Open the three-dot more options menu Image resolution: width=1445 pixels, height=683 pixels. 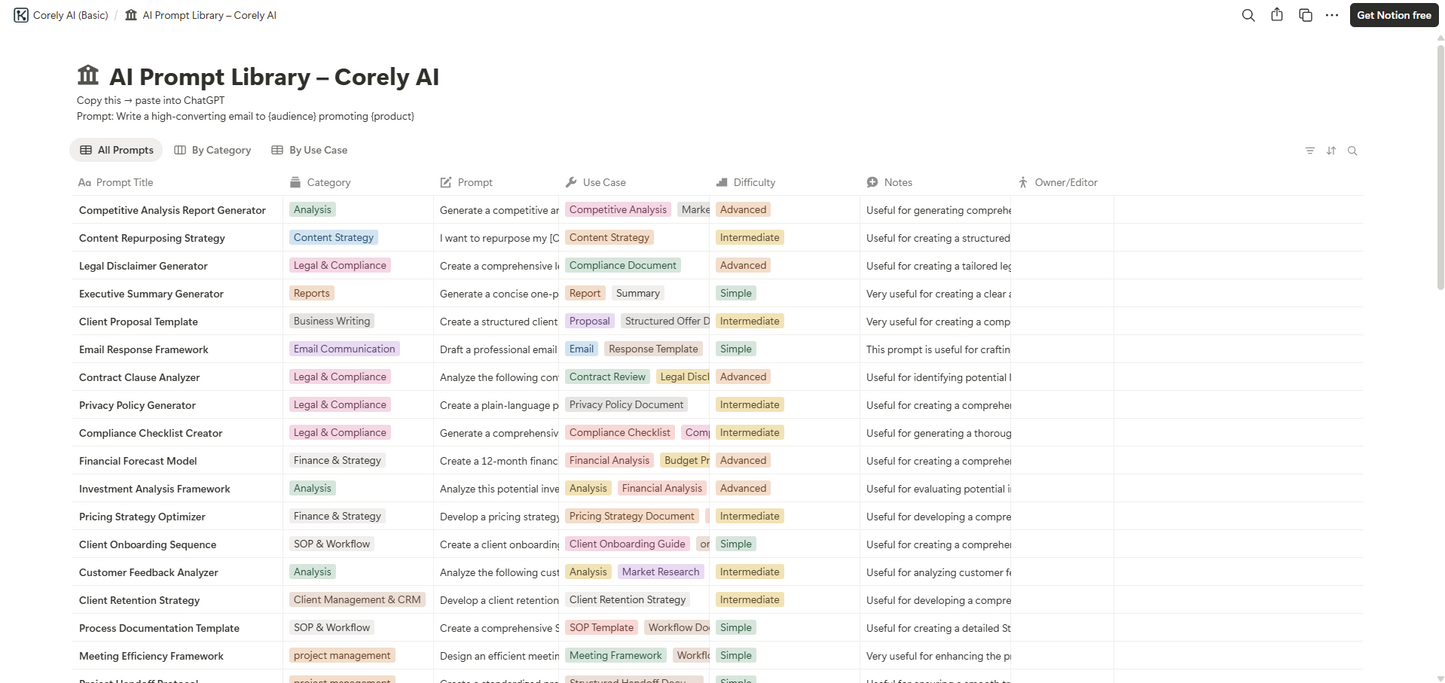coord(1332,15)
